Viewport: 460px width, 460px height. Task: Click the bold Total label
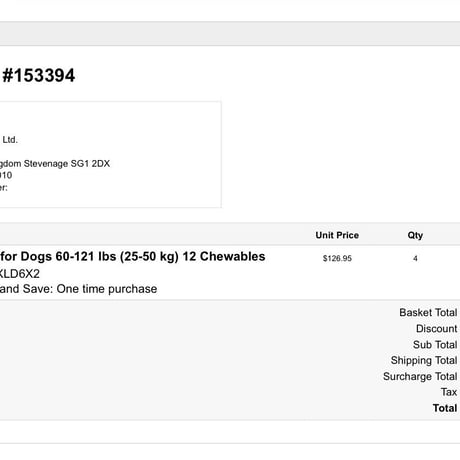(445, 408)
